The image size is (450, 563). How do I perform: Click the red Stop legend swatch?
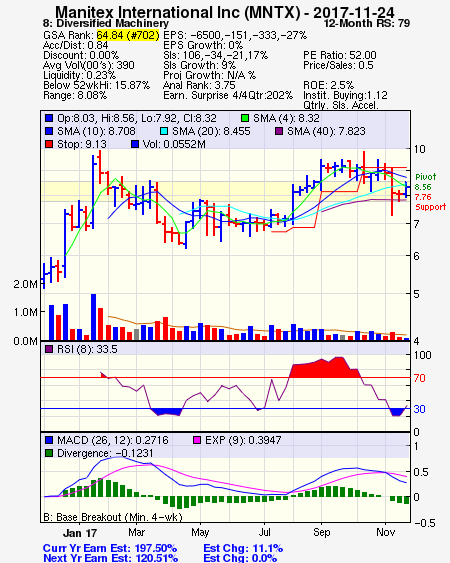click(x=49, y=144)
